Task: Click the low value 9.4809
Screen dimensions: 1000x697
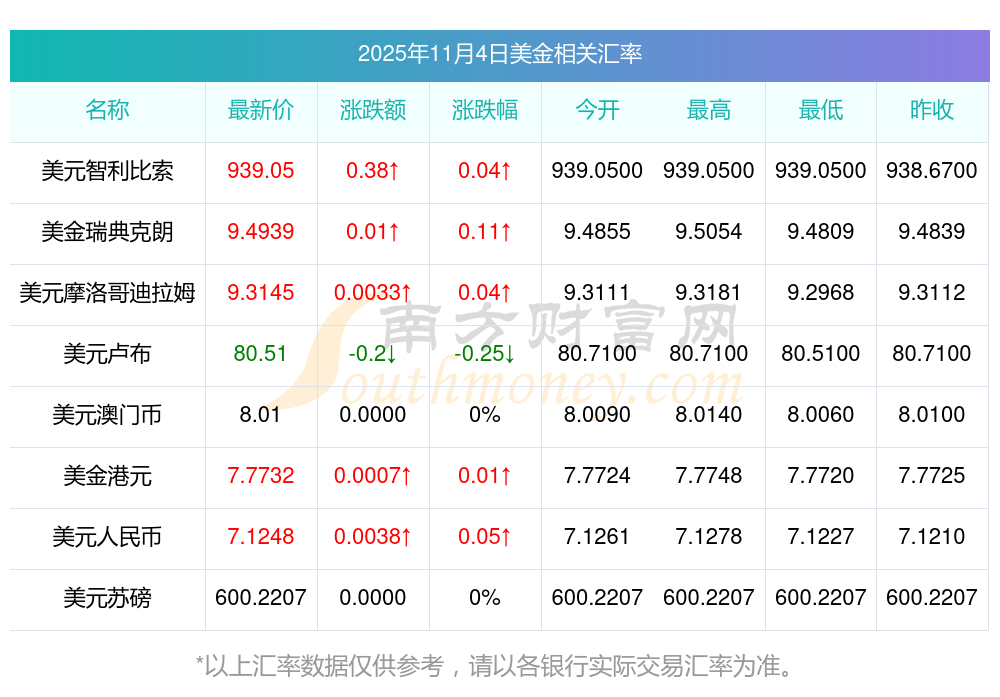Action: coord(821,231)
